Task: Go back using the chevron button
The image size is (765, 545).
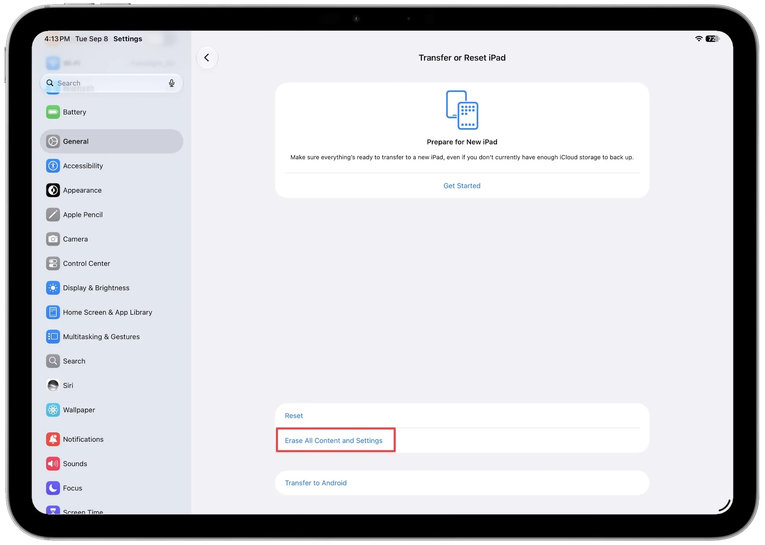Action: [x=207, y=58]
